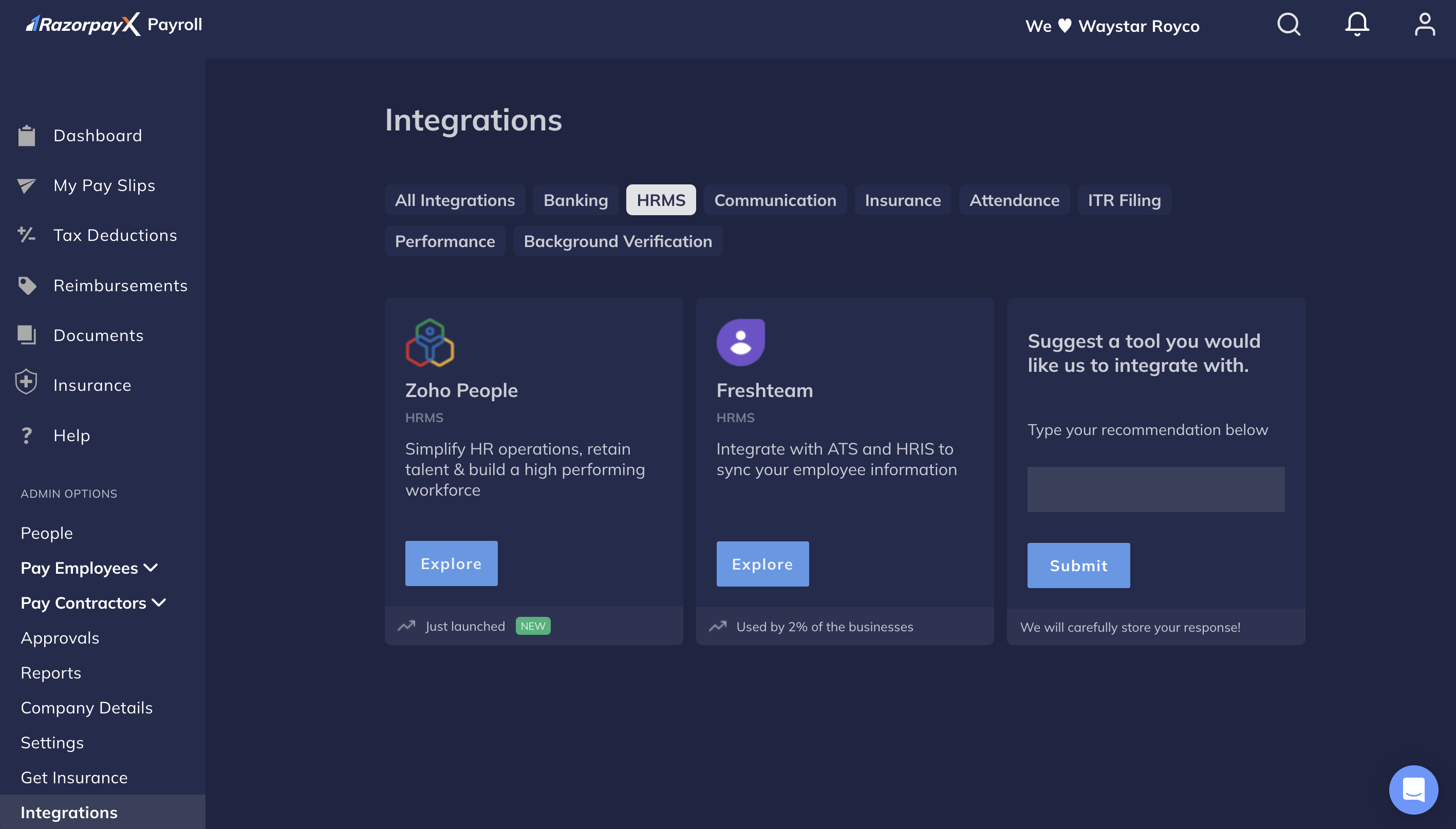Open the user profile icon

(1425, 25)
